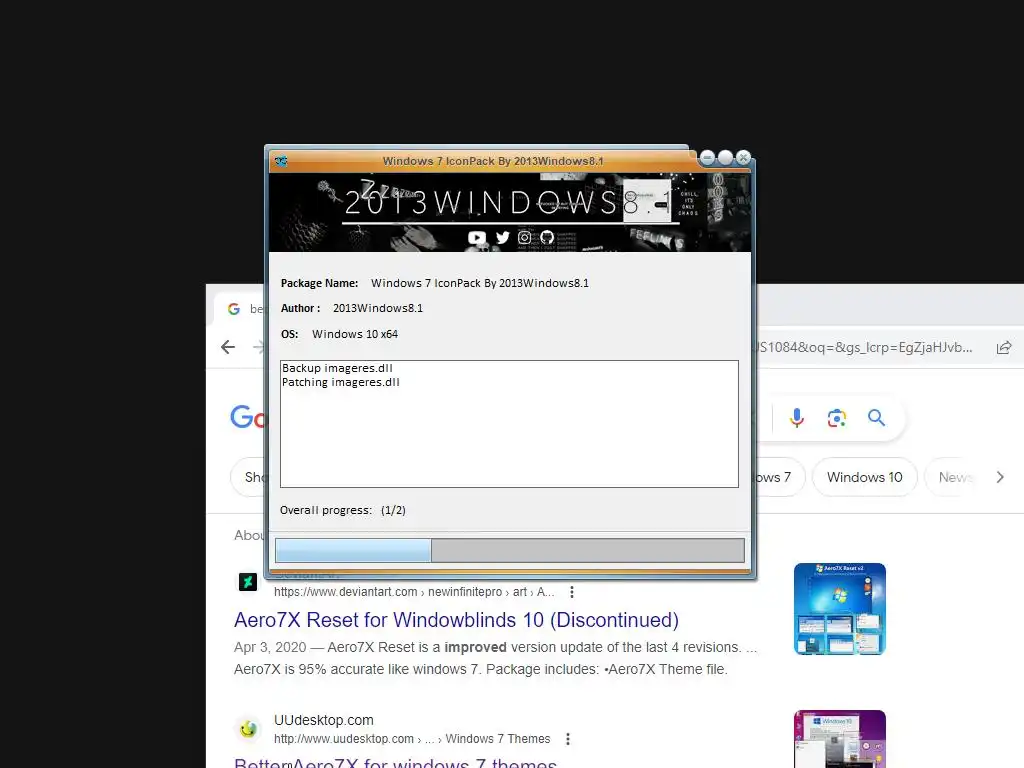
Task: Open the more options menu for DeviantArt result
Action: [x=572, y=592]
